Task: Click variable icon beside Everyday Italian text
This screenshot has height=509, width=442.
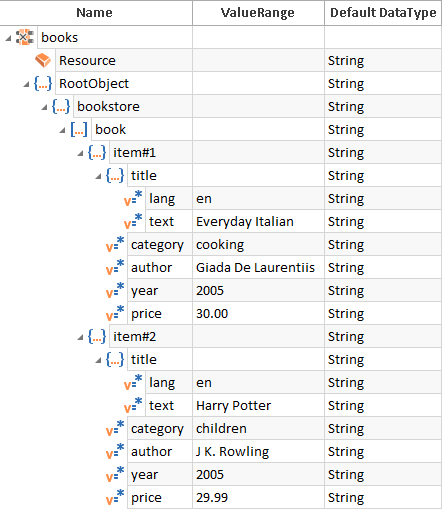Action: pos(133,221)
